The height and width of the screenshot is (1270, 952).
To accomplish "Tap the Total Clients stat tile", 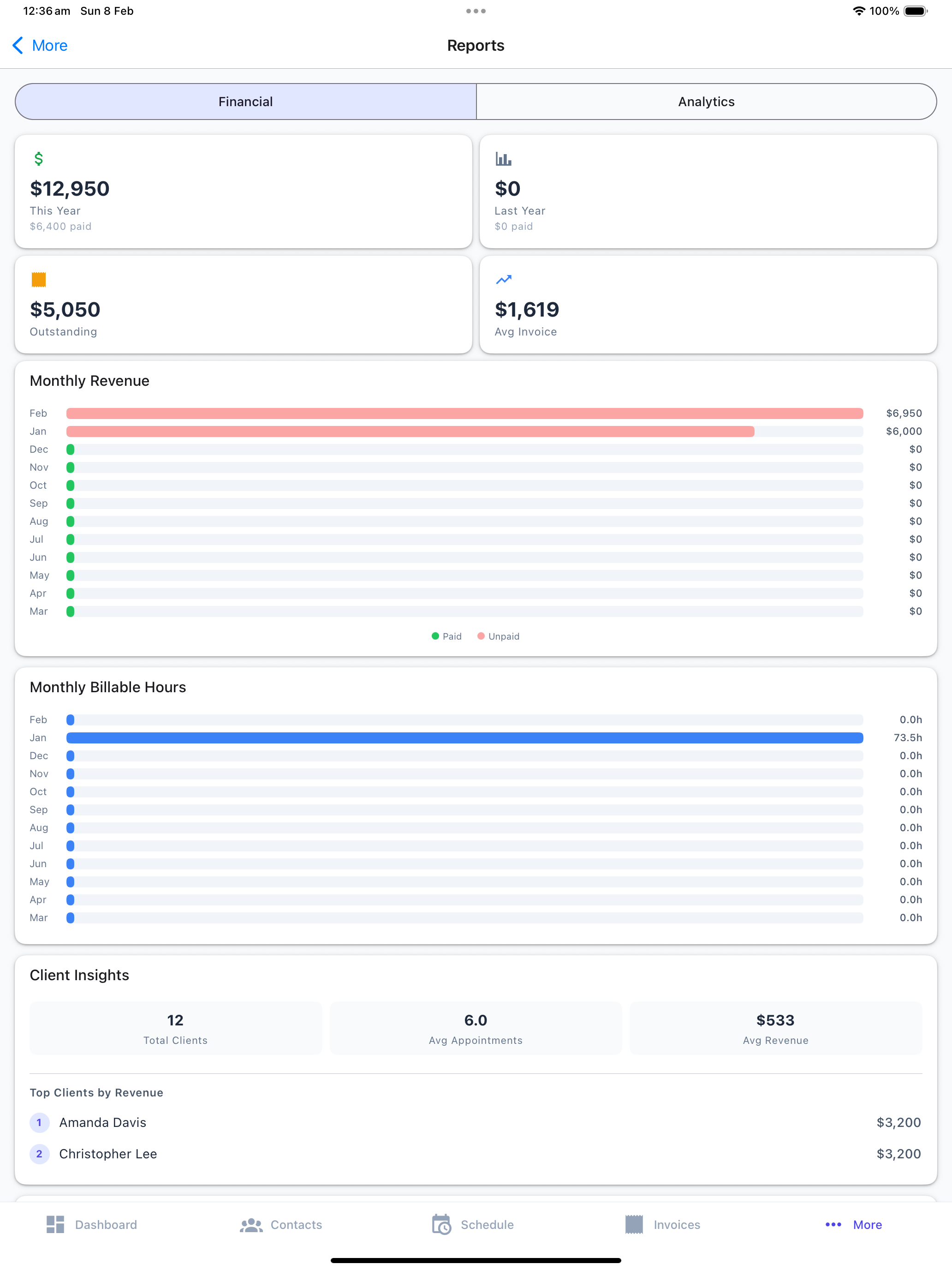I will (176, 1028).
